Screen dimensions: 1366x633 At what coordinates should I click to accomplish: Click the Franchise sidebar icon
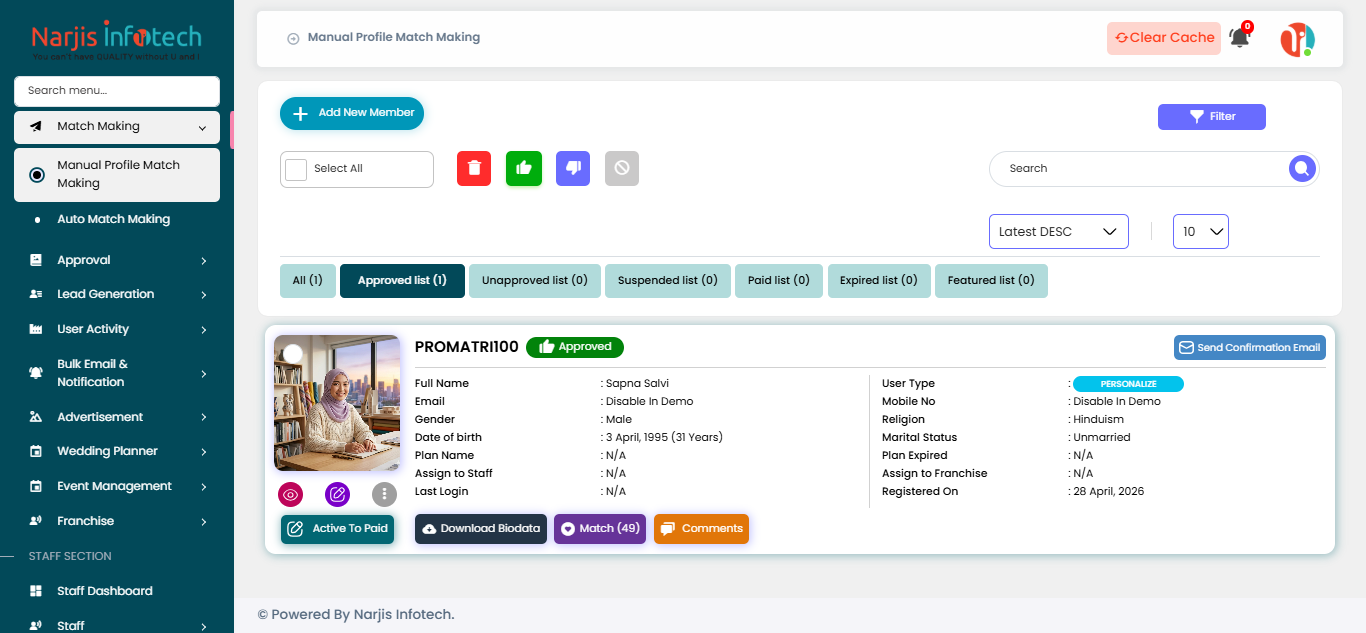36,521
